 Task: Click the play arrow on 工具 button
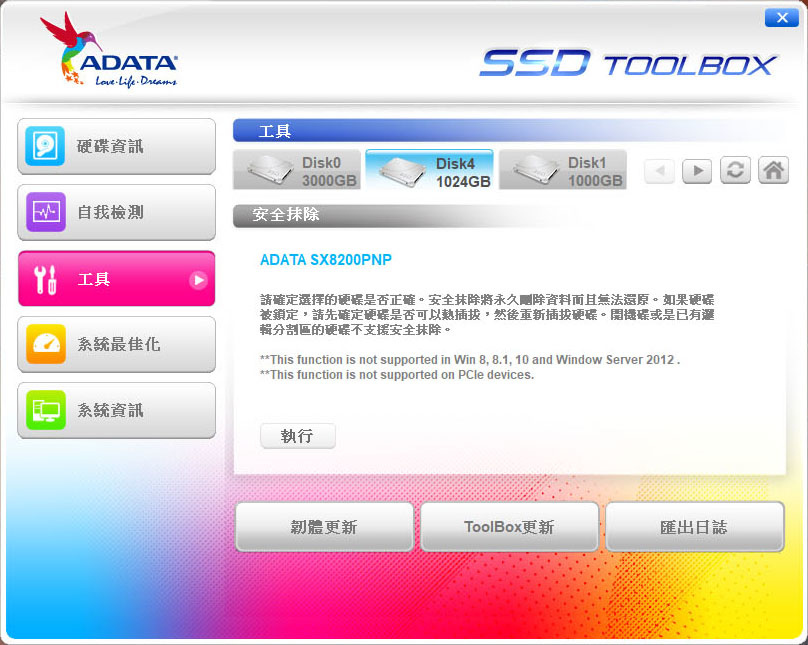(x=198, y=280)
